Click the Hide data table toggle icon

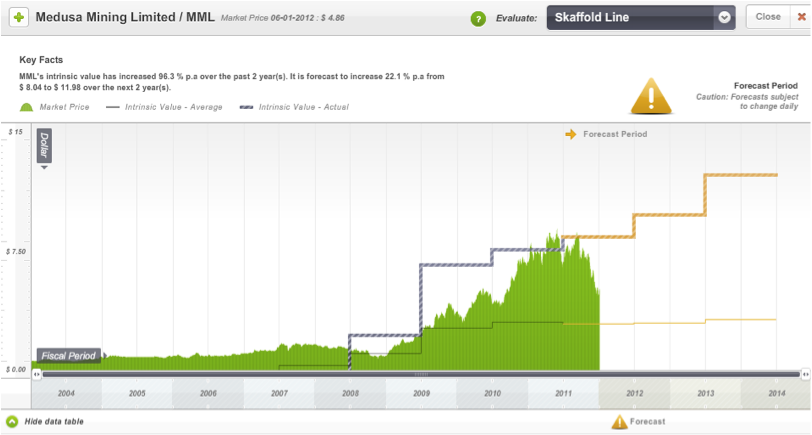coord(12,422)
